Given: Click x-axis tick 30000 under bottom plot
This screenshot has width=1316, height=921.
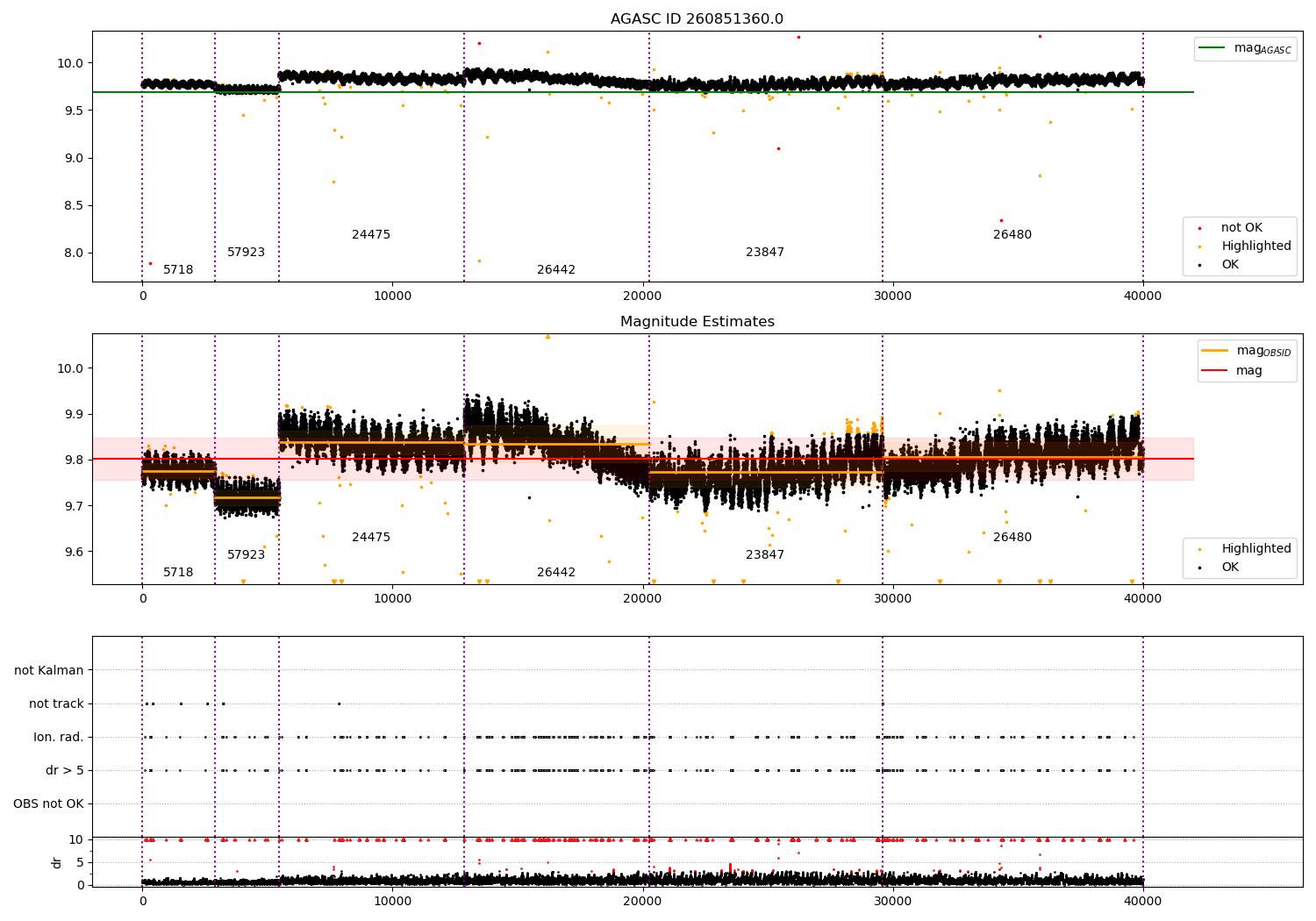Looking at the screenshot, I should point(892,900).
